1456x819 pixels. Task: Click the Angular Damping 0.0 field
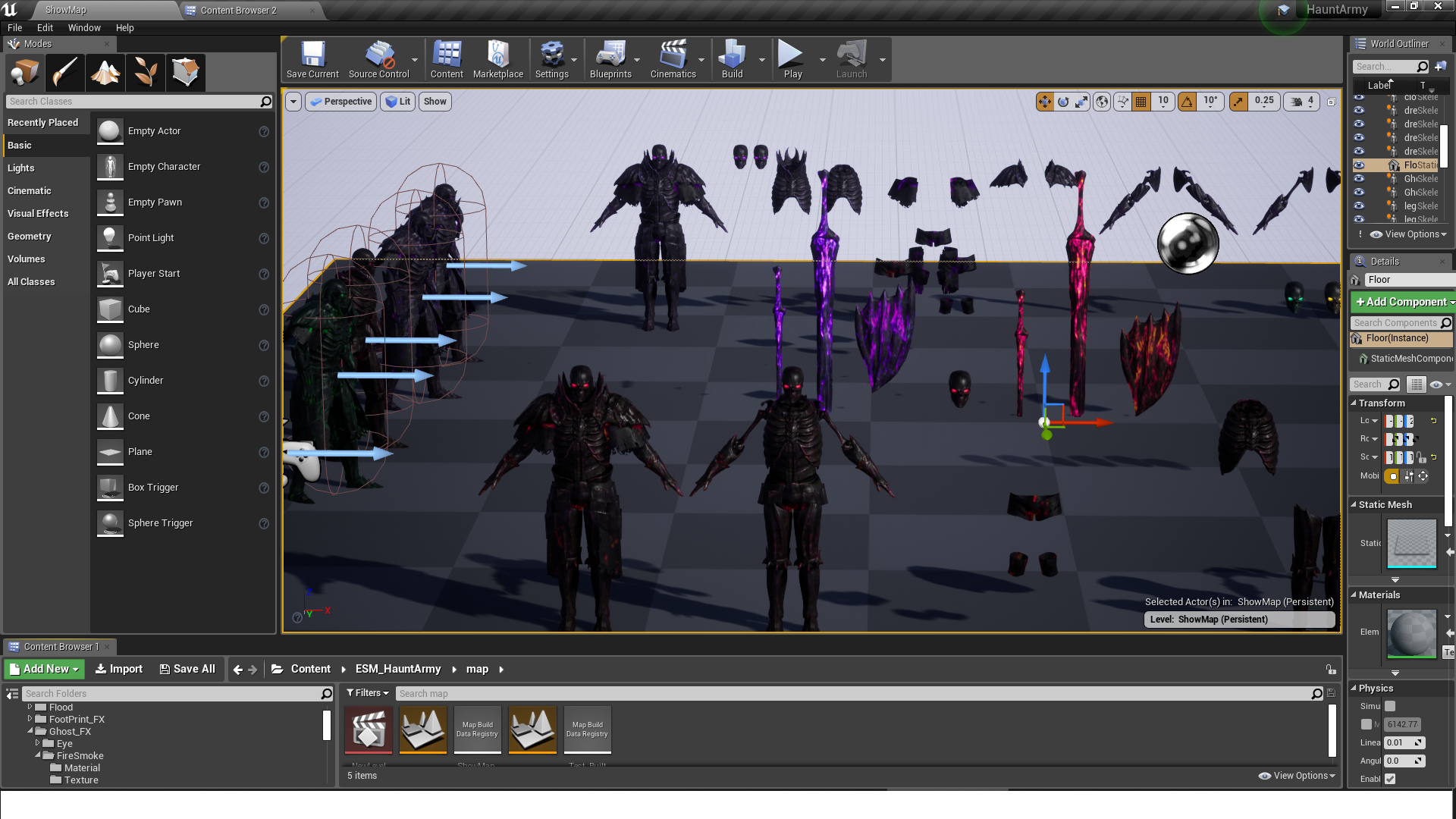(1404, 761)
